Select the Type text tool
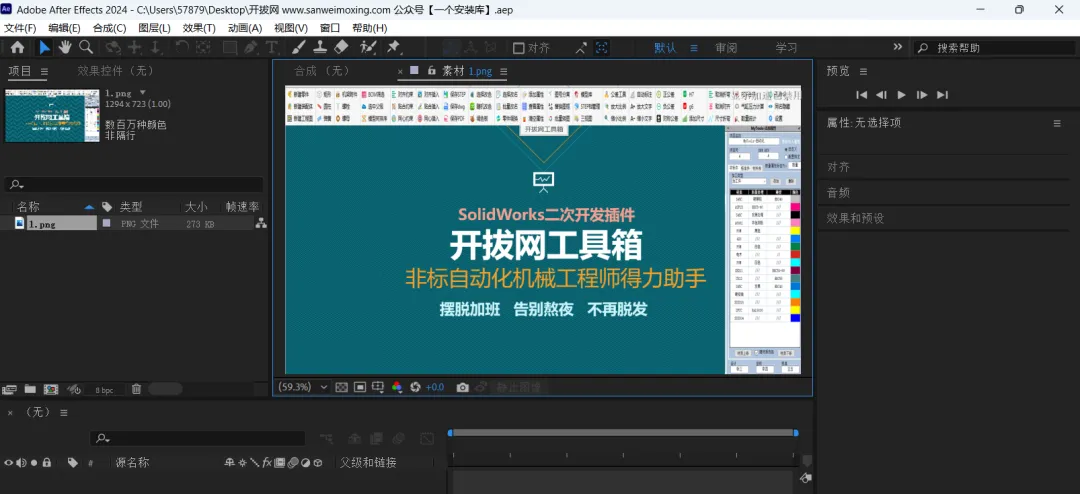 pos(272,48)
